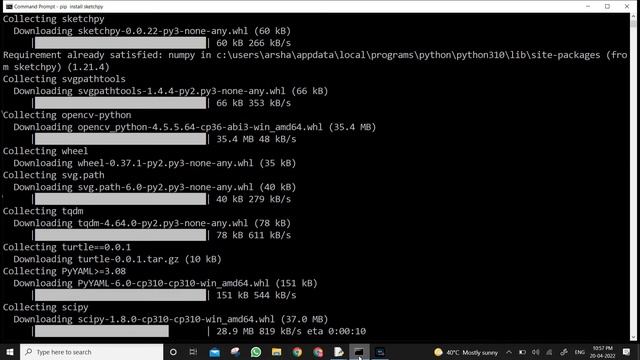This screenshot has height=360, width=640.
Task: Click the opencv 35.4 MB progress bar
Action: (x=120, y=139)
